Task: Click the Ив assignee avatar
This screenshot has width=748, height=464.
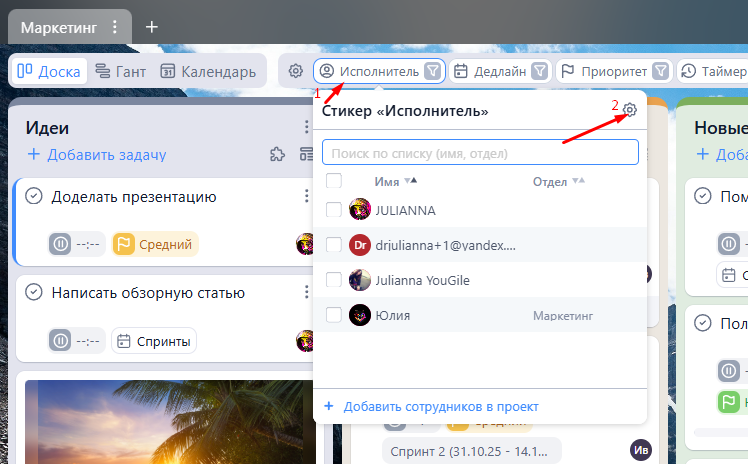Action: (641, 450)
